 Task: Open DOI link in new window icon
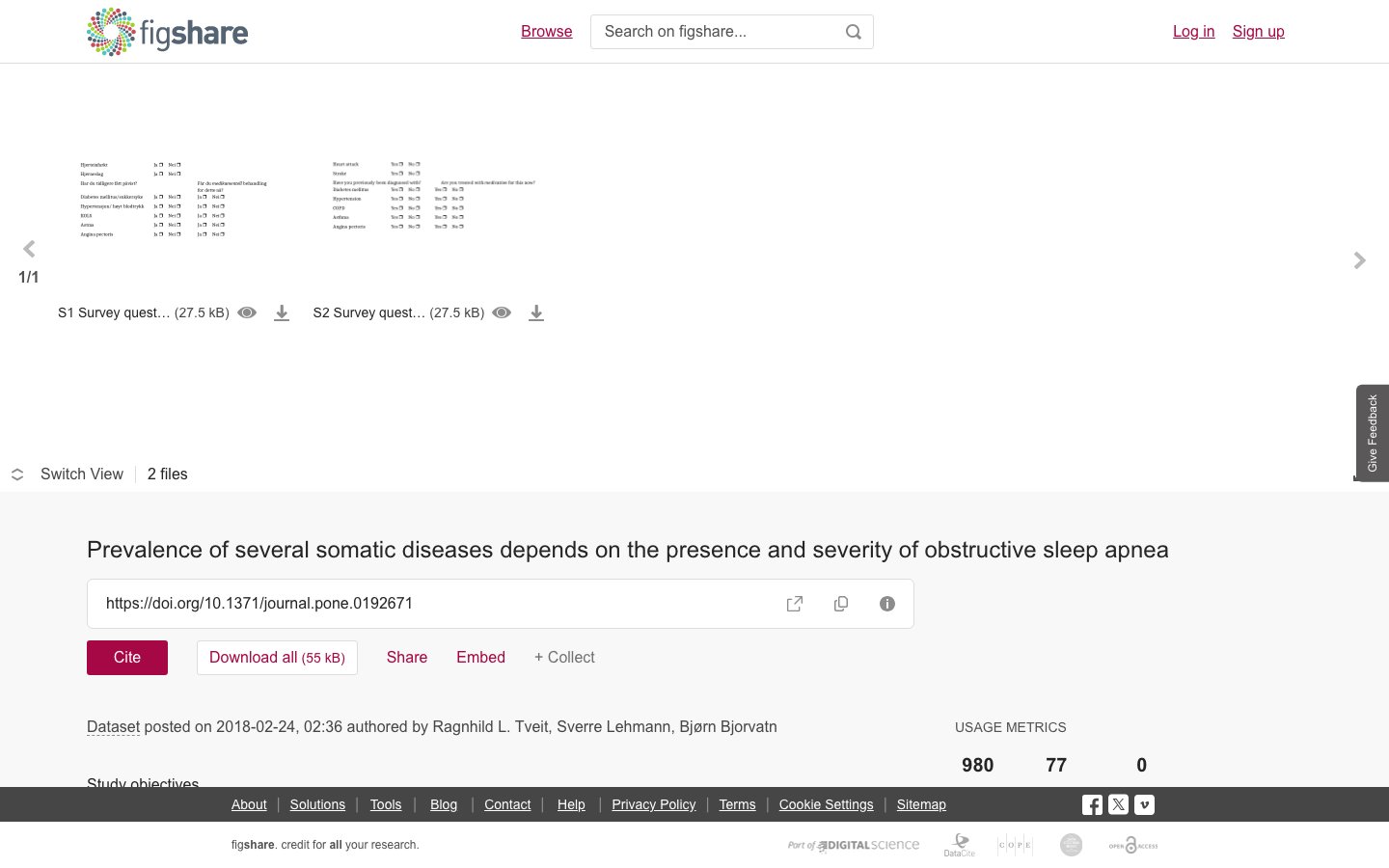pos(795,604)
